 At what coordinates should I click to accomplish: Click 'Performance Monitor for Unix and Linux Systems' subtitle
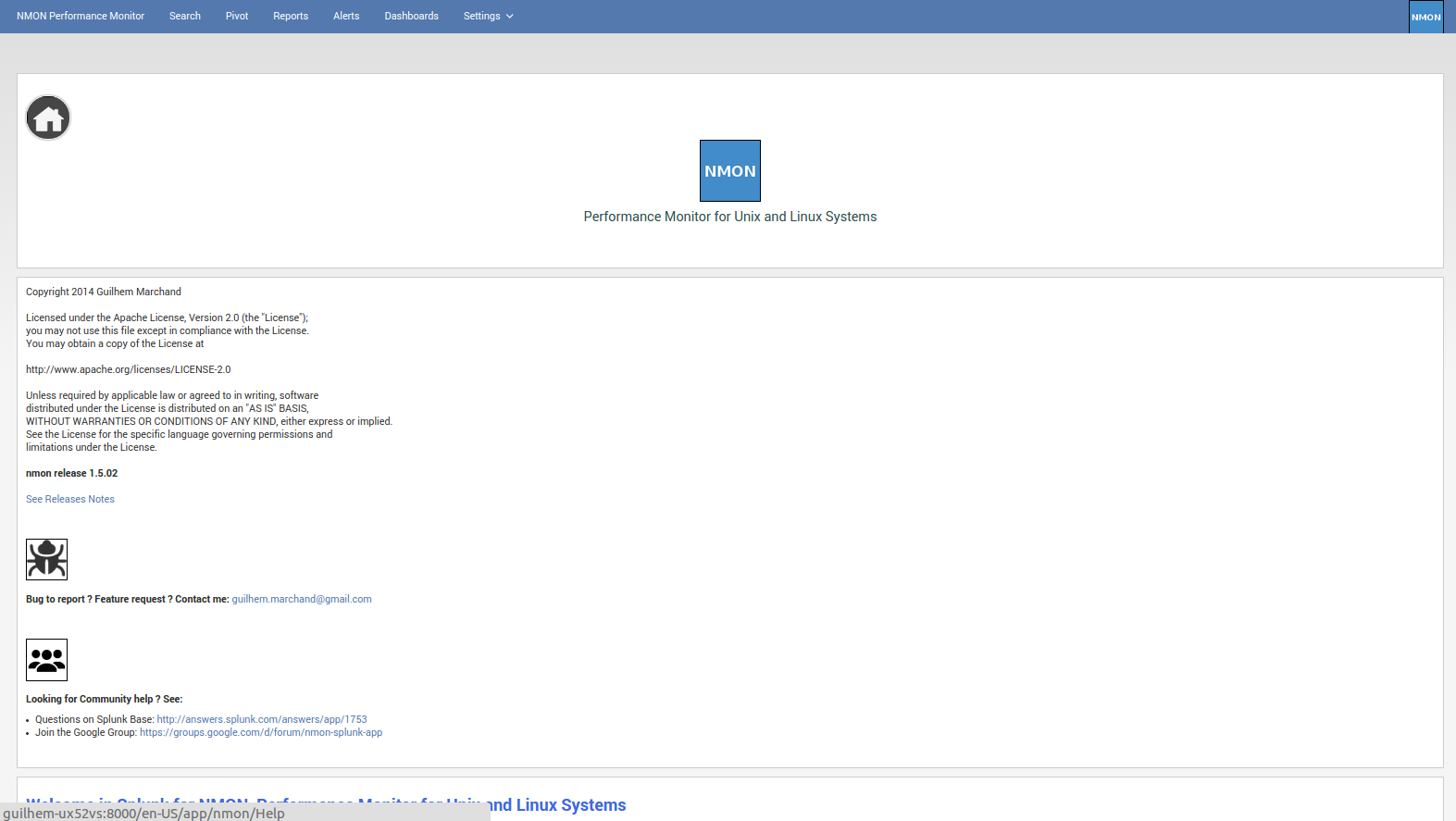coord(730,217)
